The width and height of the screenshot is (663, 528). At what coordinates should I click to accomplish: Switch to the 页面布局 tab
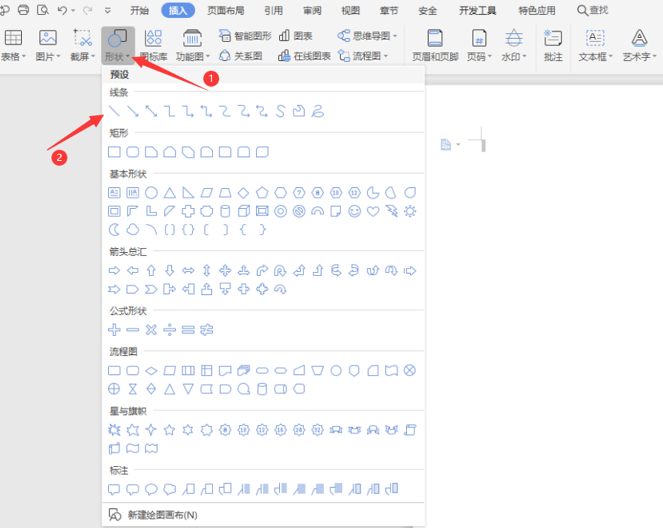225,10
